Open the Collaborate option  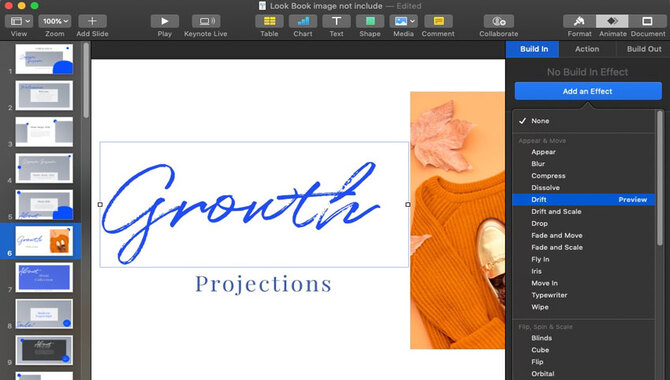coord(498,21)
